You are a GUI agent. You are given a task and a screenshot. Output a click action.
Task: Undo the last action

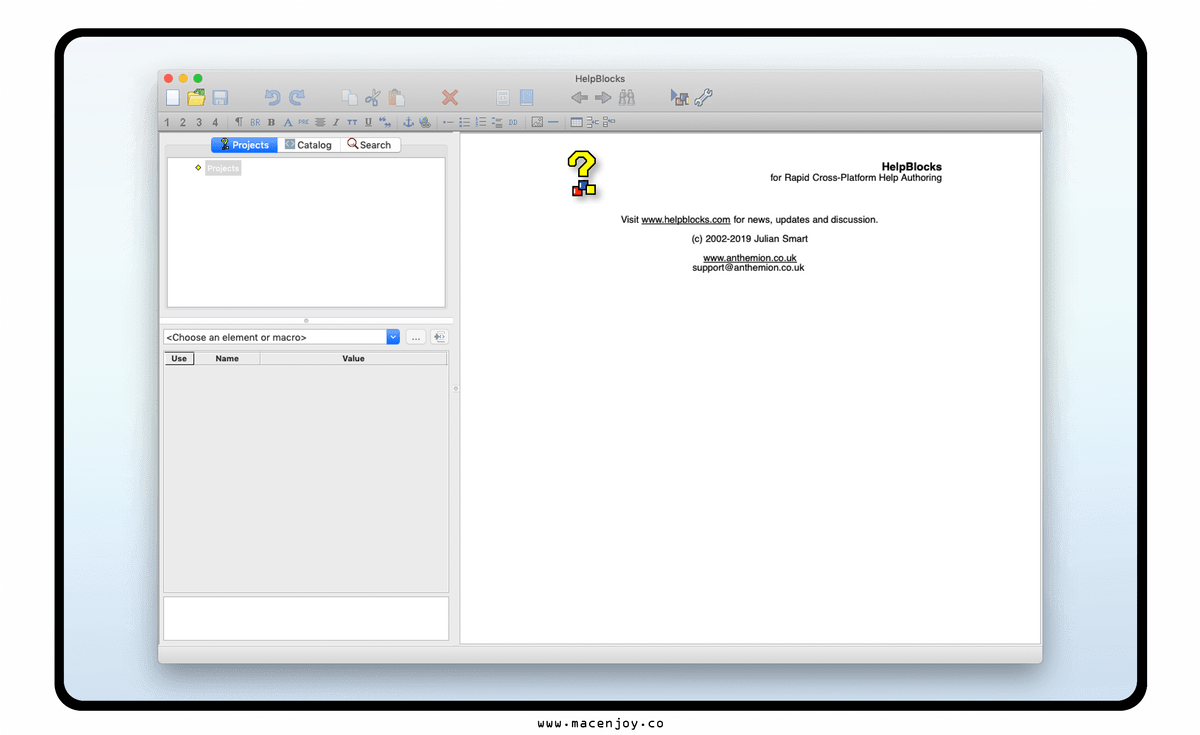[x=273, y=98]
